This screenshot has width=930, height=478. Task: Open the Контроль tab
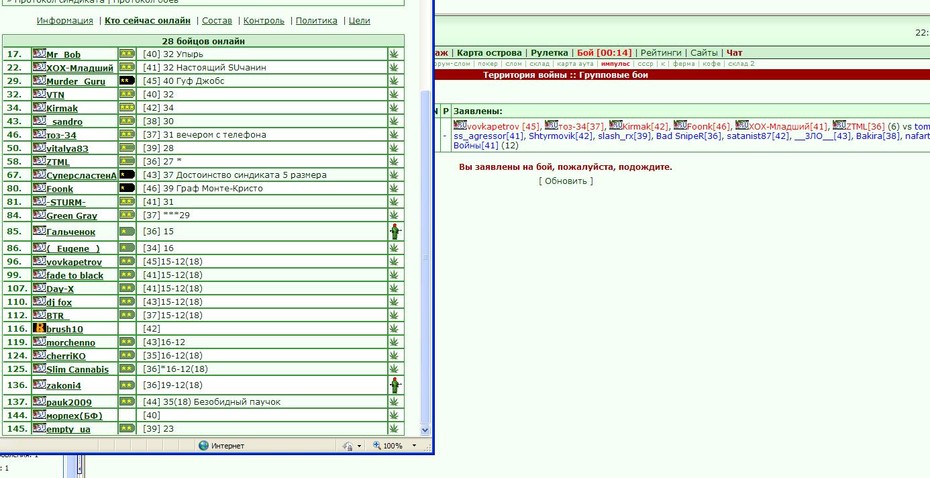[x=264, y=20]
